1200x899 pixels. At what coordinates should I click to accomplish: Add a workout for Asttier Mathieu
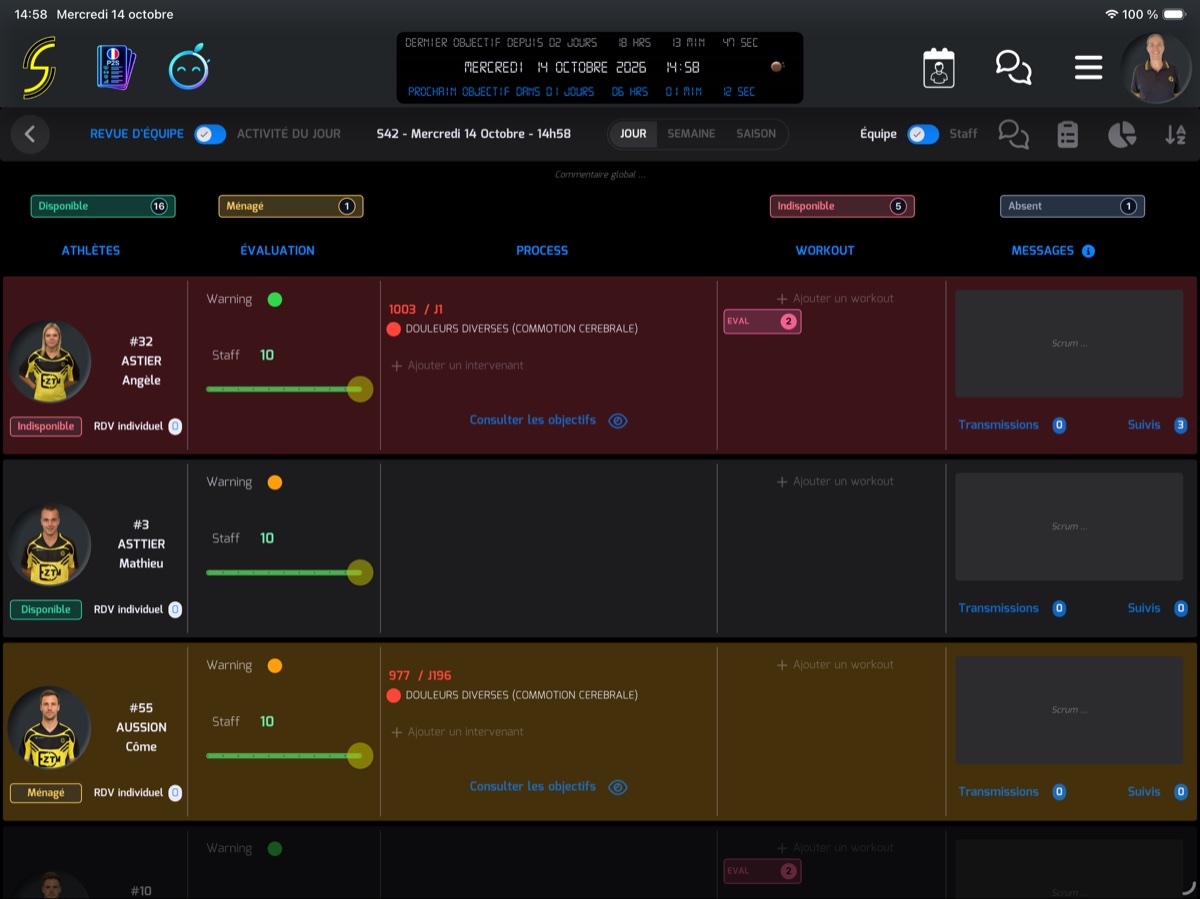pyautogui.click(x=835, y=482)
